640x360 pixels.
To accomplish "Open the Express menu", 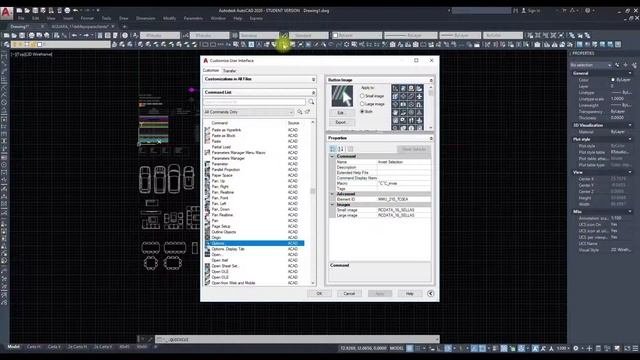I will pyautogui.click(x=256, y=18).
